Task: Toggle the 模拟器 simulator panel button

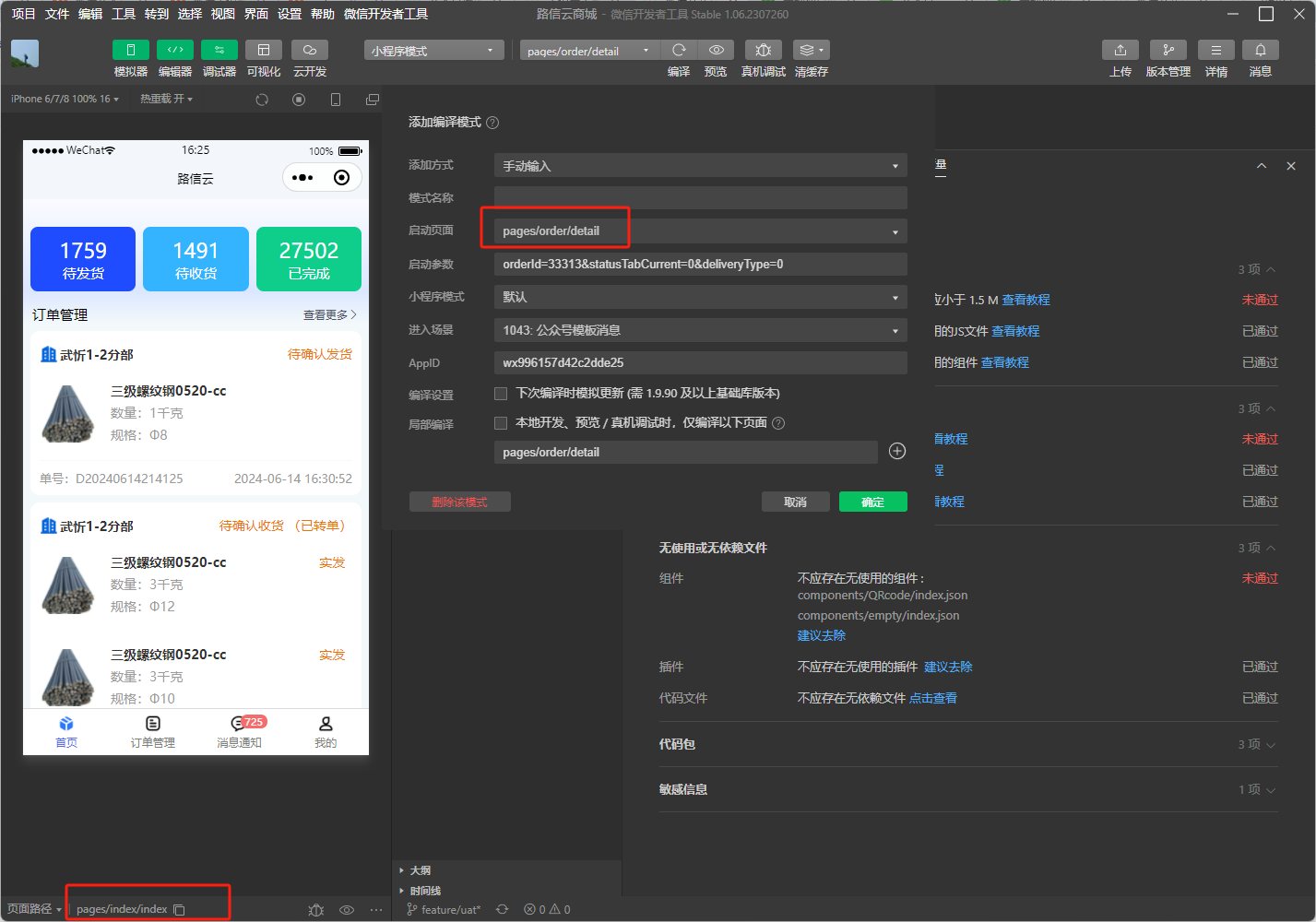Action: [131, 50]
